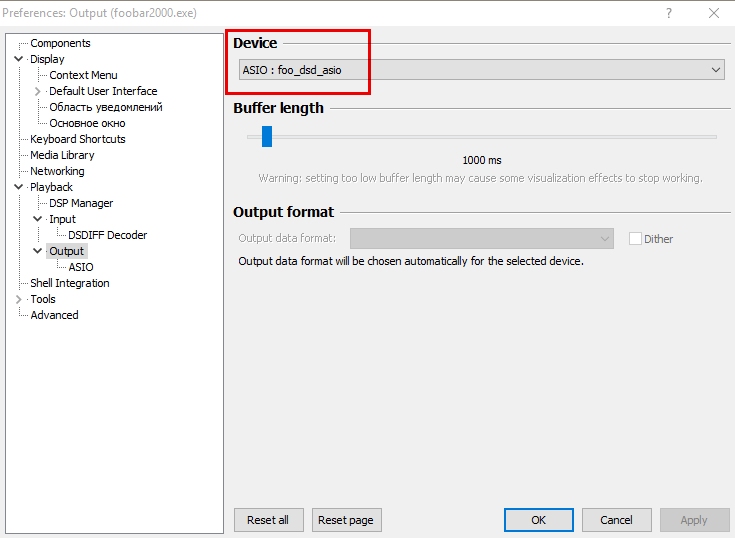The width and height of the screenshot is (735, 538).
Task: Toggle the Dither checkbox
Action: [x=635, y=239]
